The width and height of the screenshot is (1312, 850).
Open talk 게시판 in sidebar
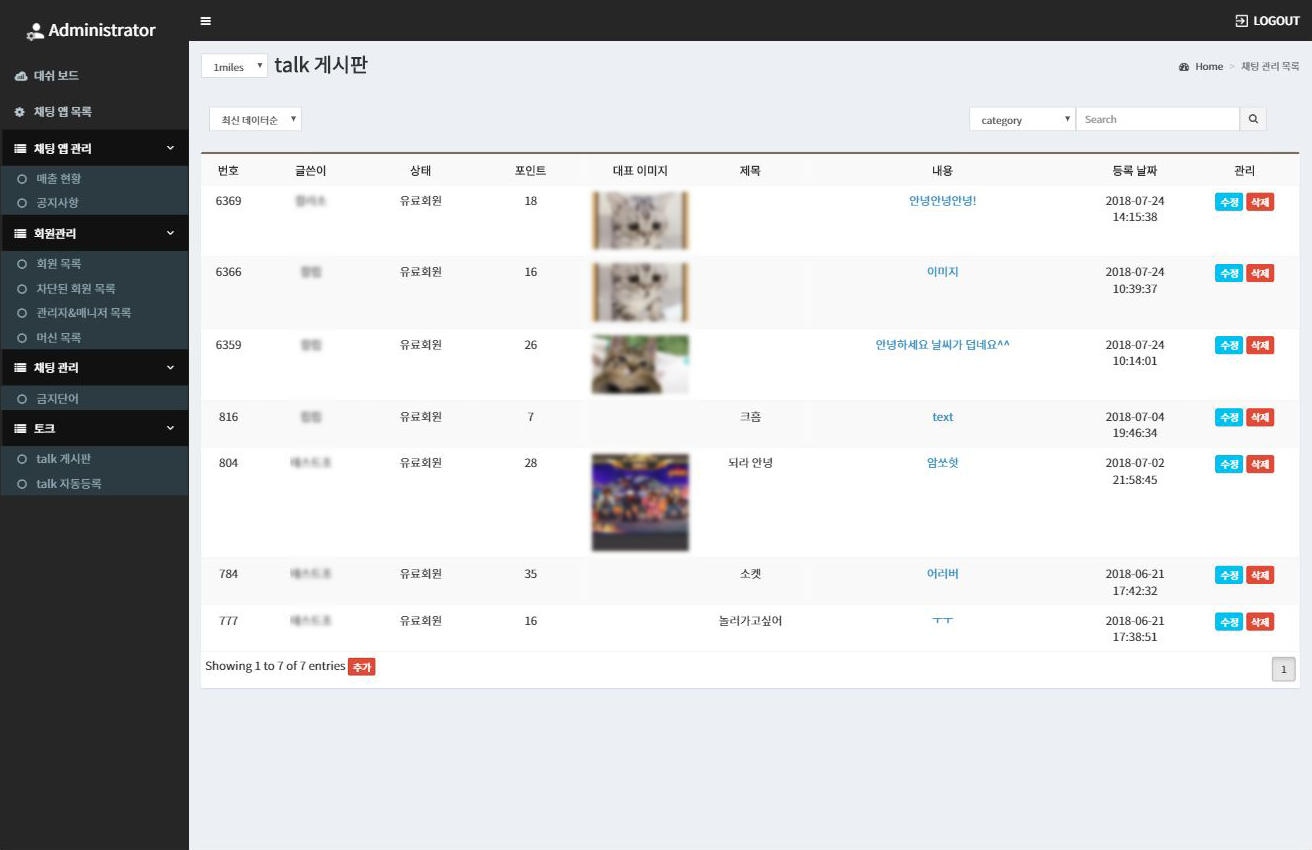pos(63,459)
